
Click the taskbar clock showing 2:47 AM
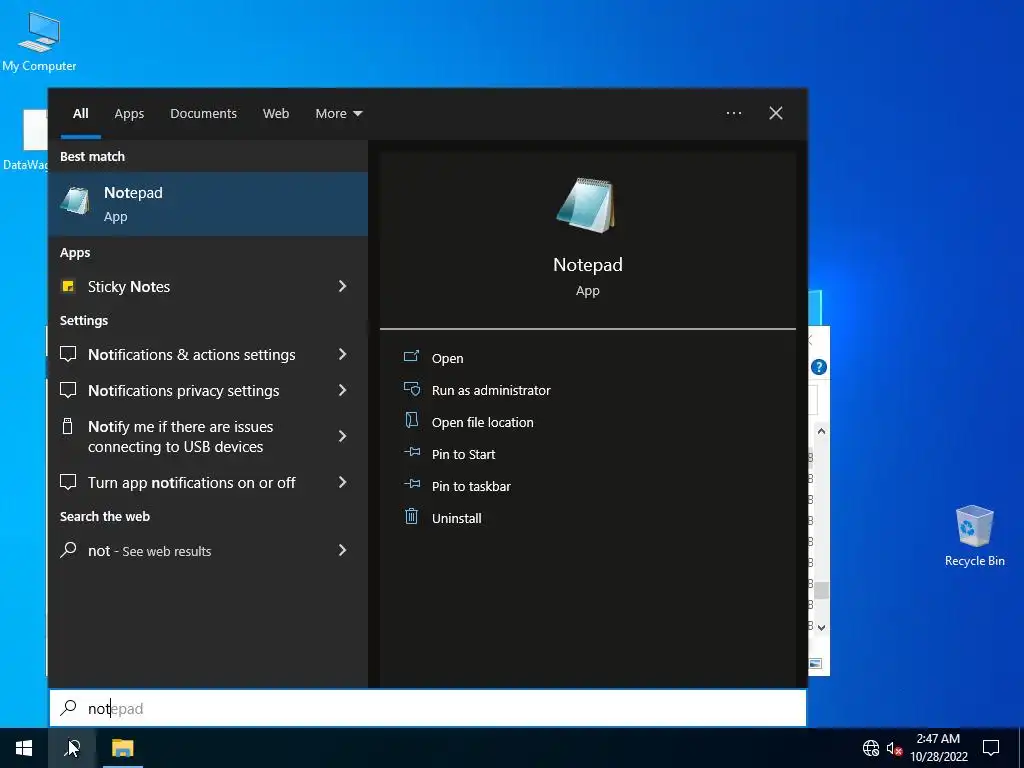coord(938,748)
